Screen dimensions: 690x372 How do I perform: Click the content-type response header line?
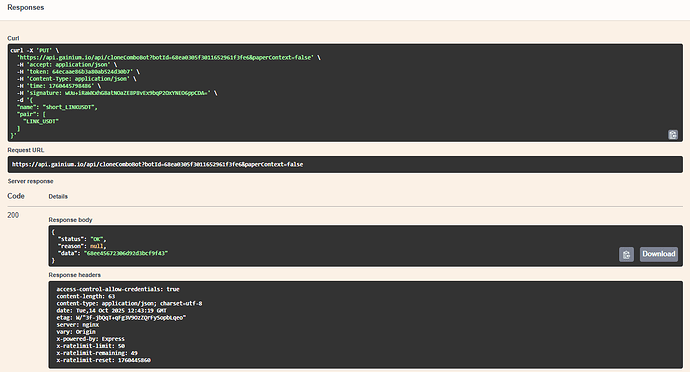click(x=129, y=303)
